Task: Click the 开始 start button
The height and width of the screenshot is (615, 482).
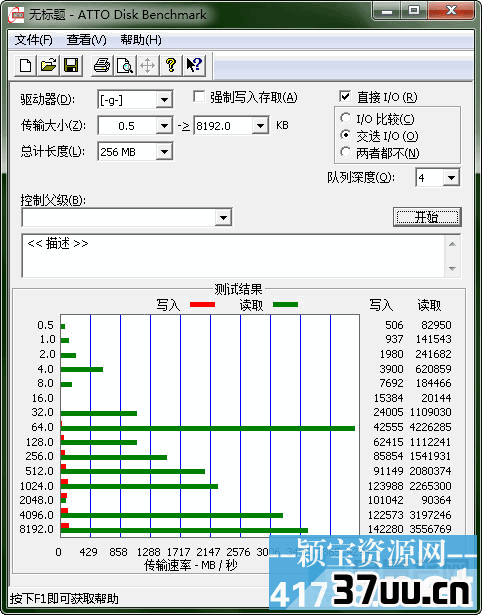Action: [427, 217]
